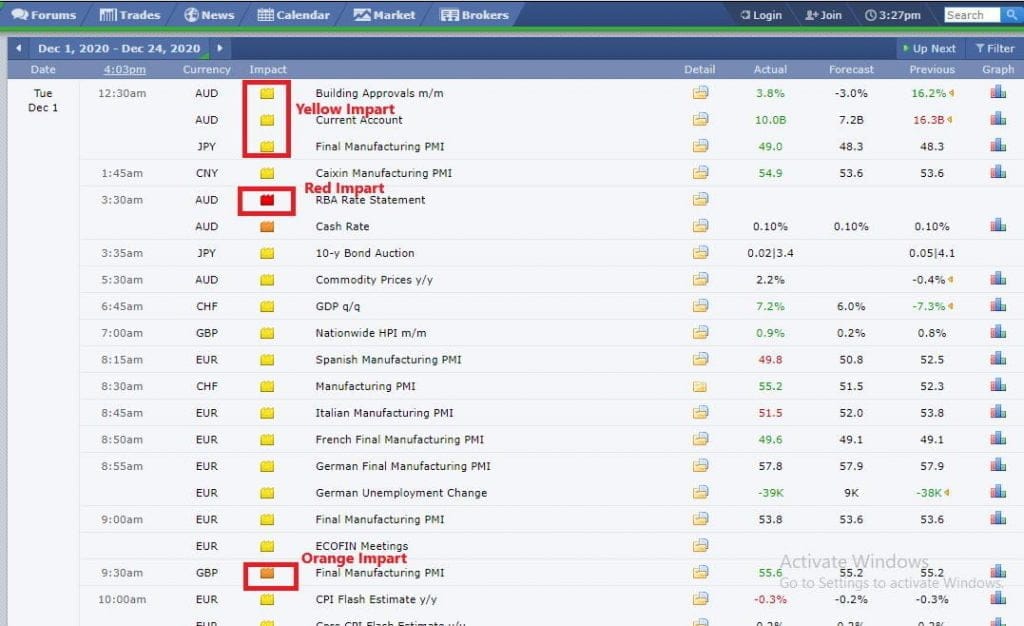The image size is (1024, 626).
Task: Click the left arrow to view previous dates
Action: pos(18,47)
